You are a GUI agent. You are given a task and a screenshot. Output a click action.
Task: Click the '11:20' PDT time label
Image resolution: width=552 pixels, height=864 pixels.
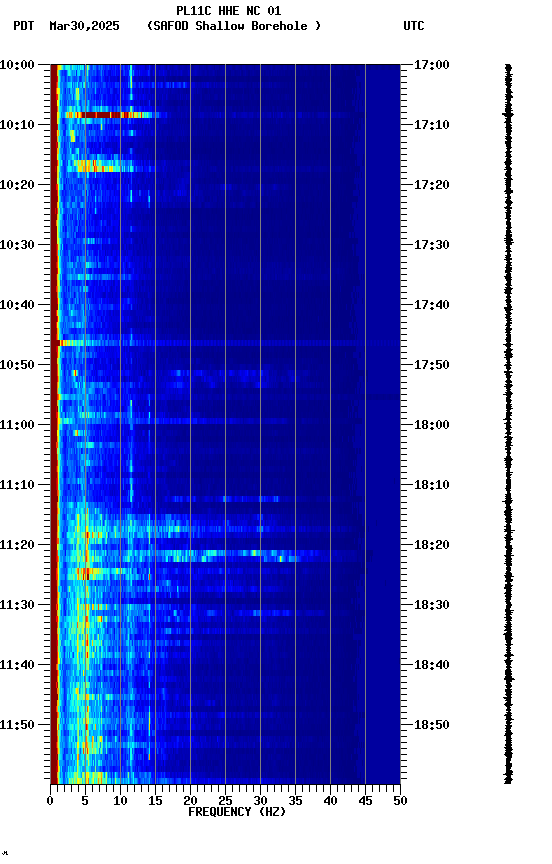(17, 545)
